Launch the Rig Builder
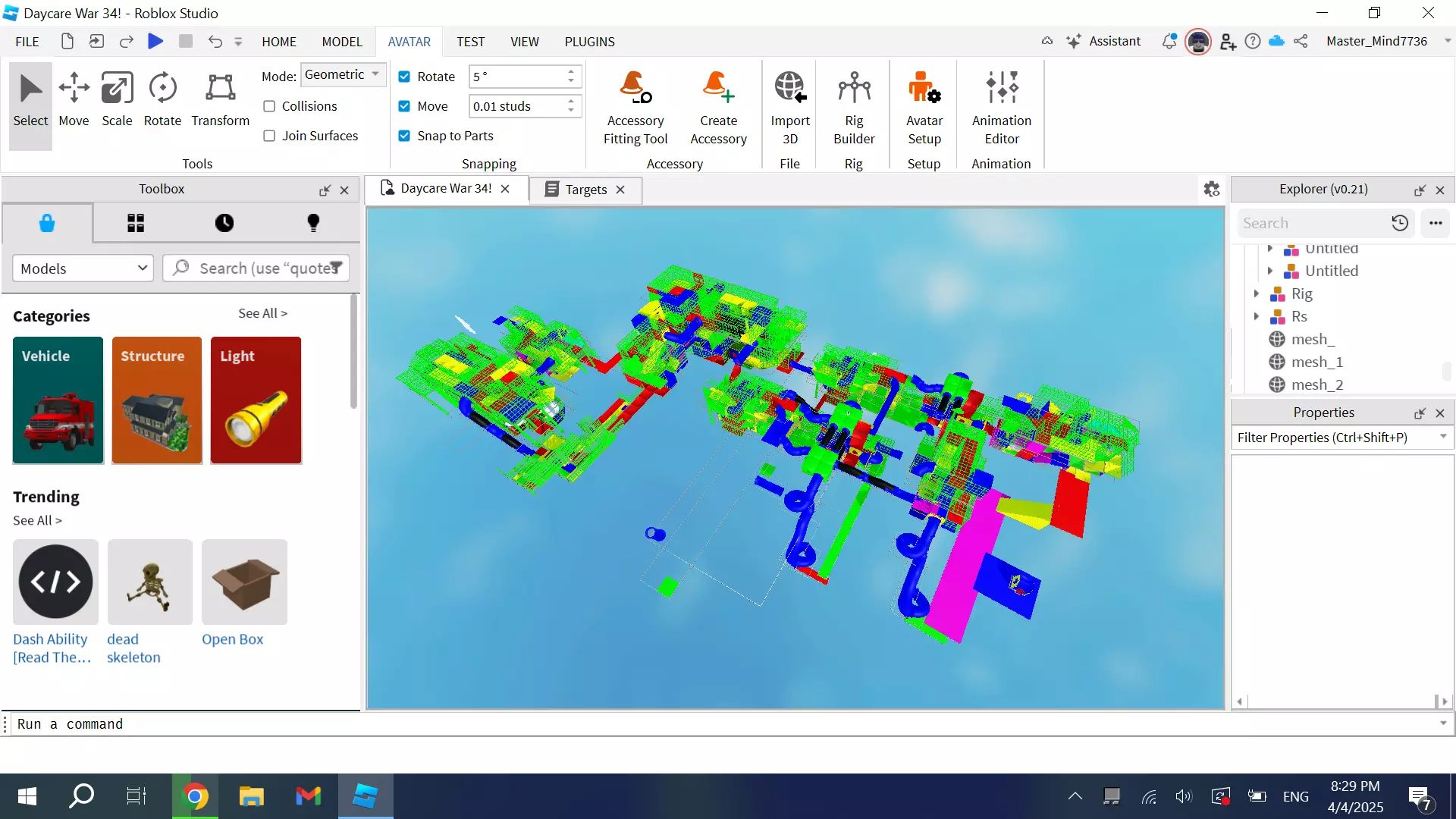 [x=854, y=107]
